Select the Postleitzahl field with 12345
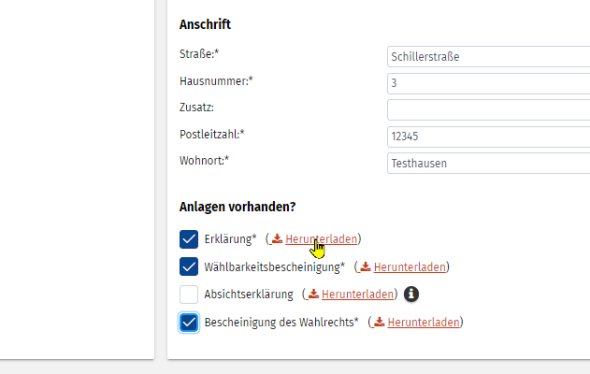Viewport: 590px width, 374px height. 488,137
